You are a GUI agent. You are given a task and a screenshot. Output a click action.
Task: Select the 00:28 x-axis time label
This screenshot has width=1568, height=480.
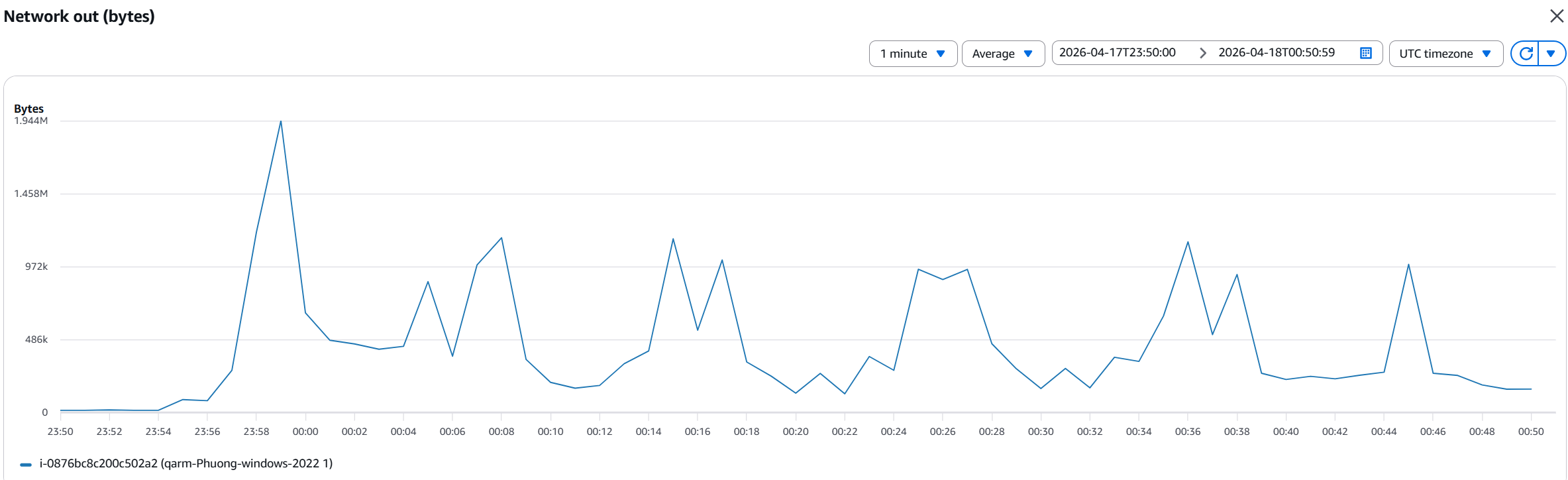pyautogui.click(x=992, y=432)
